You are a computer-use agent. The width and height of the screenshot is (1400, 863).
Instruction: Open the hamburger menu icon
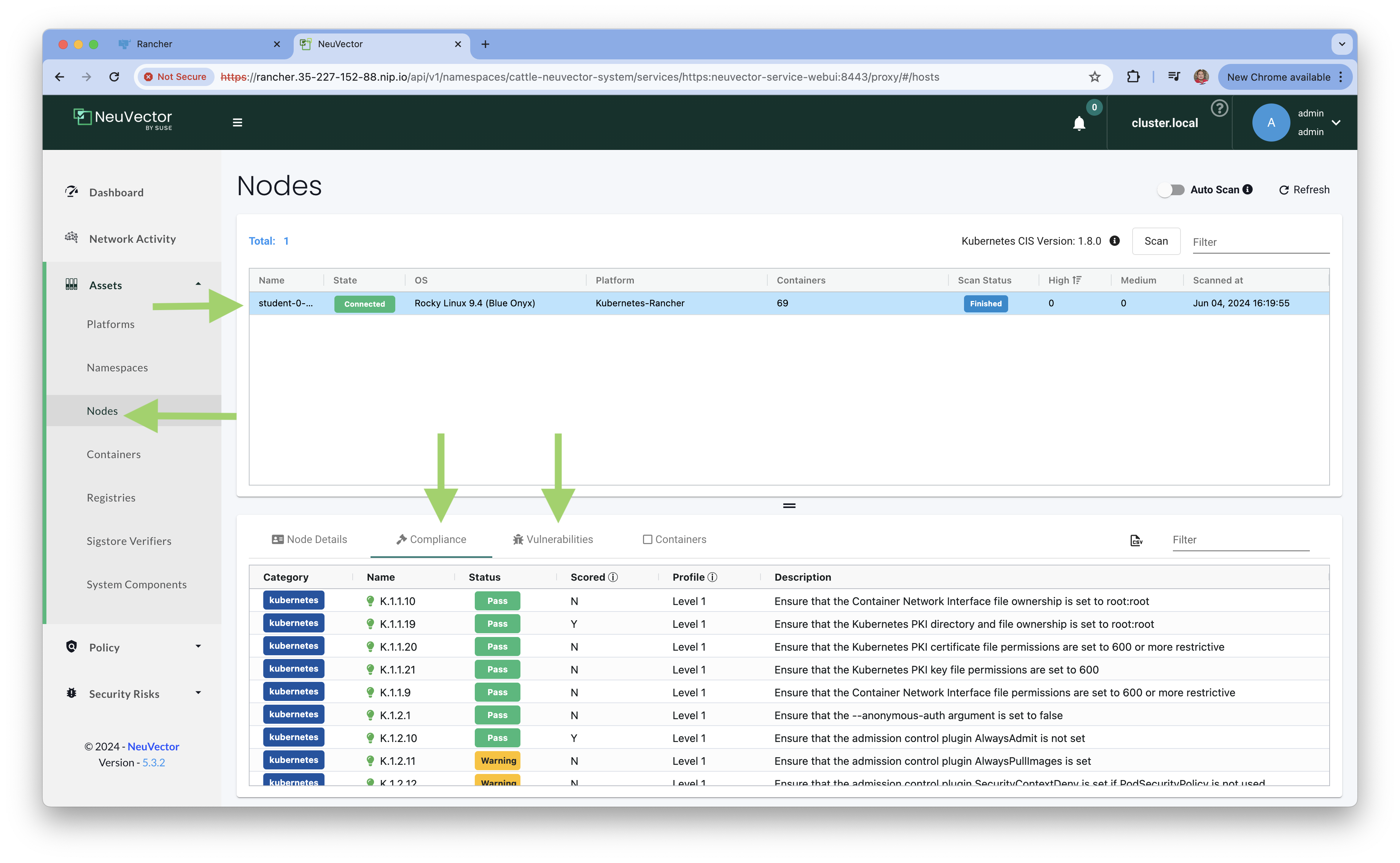(x=238, y=123)
